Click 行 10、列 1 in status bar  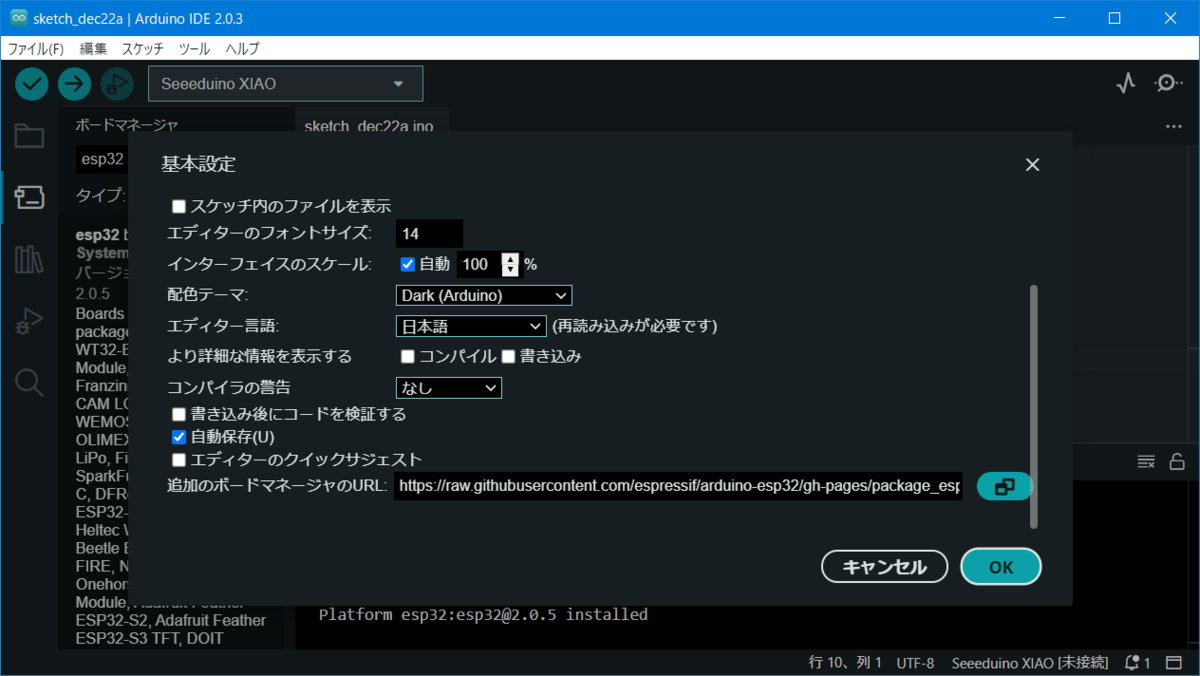tap(845, 663)
